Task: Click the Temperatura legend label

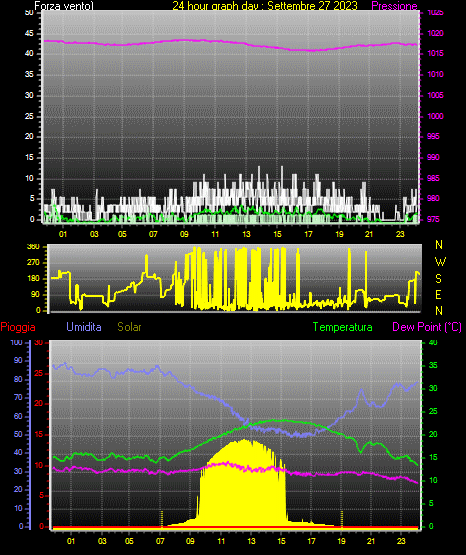Action: click(x=343, y=327)
